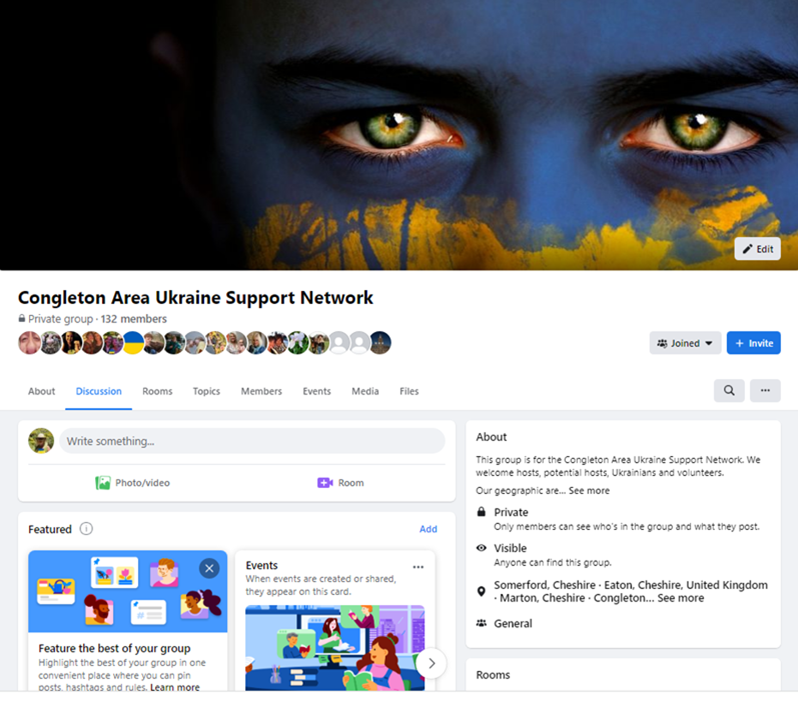Open the Events card three-dot menu
The image size is (798, 701).
(418, 567)
